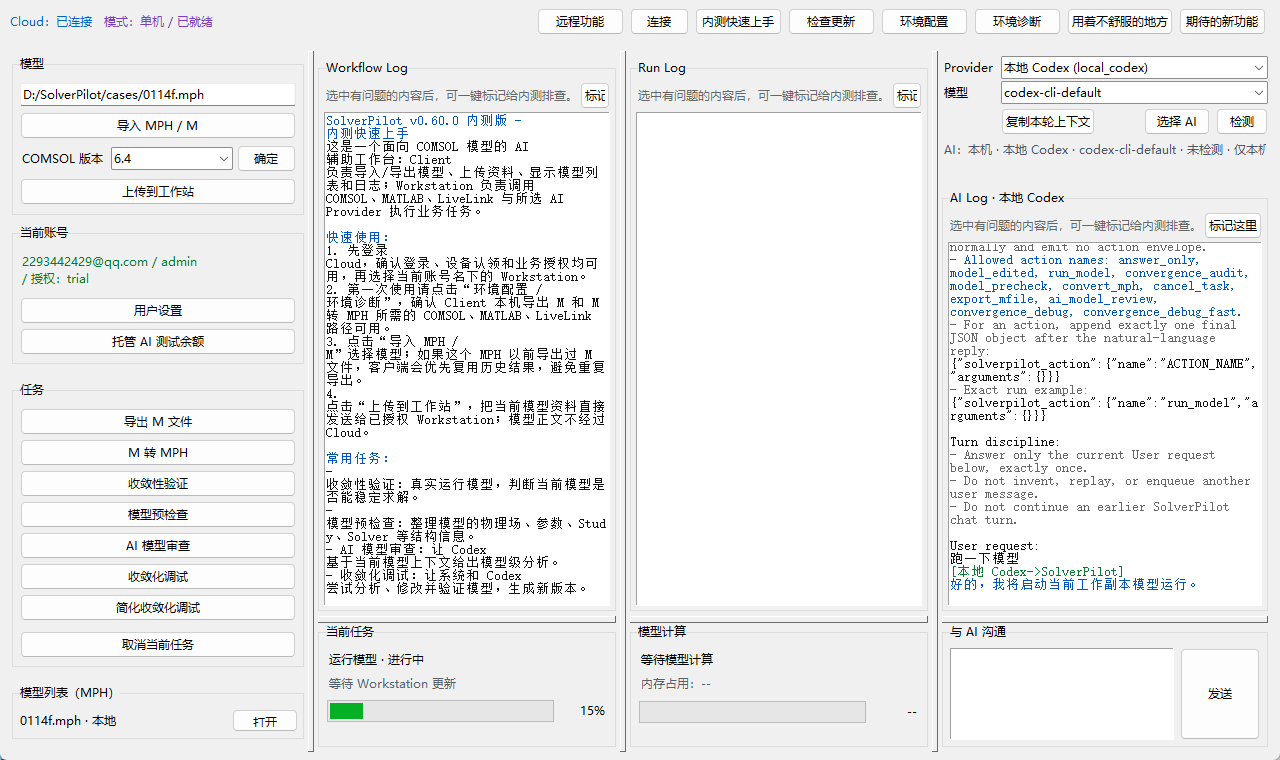The height and width of the screenshot is (760, 1280).
Task: Click the 检测 button
Action: (1242, 122)
